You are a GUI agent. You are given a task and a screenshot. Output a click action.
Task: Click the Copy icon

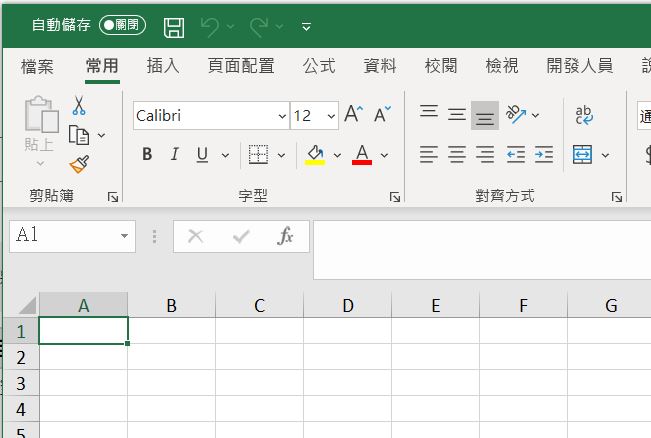pos(79,135)
